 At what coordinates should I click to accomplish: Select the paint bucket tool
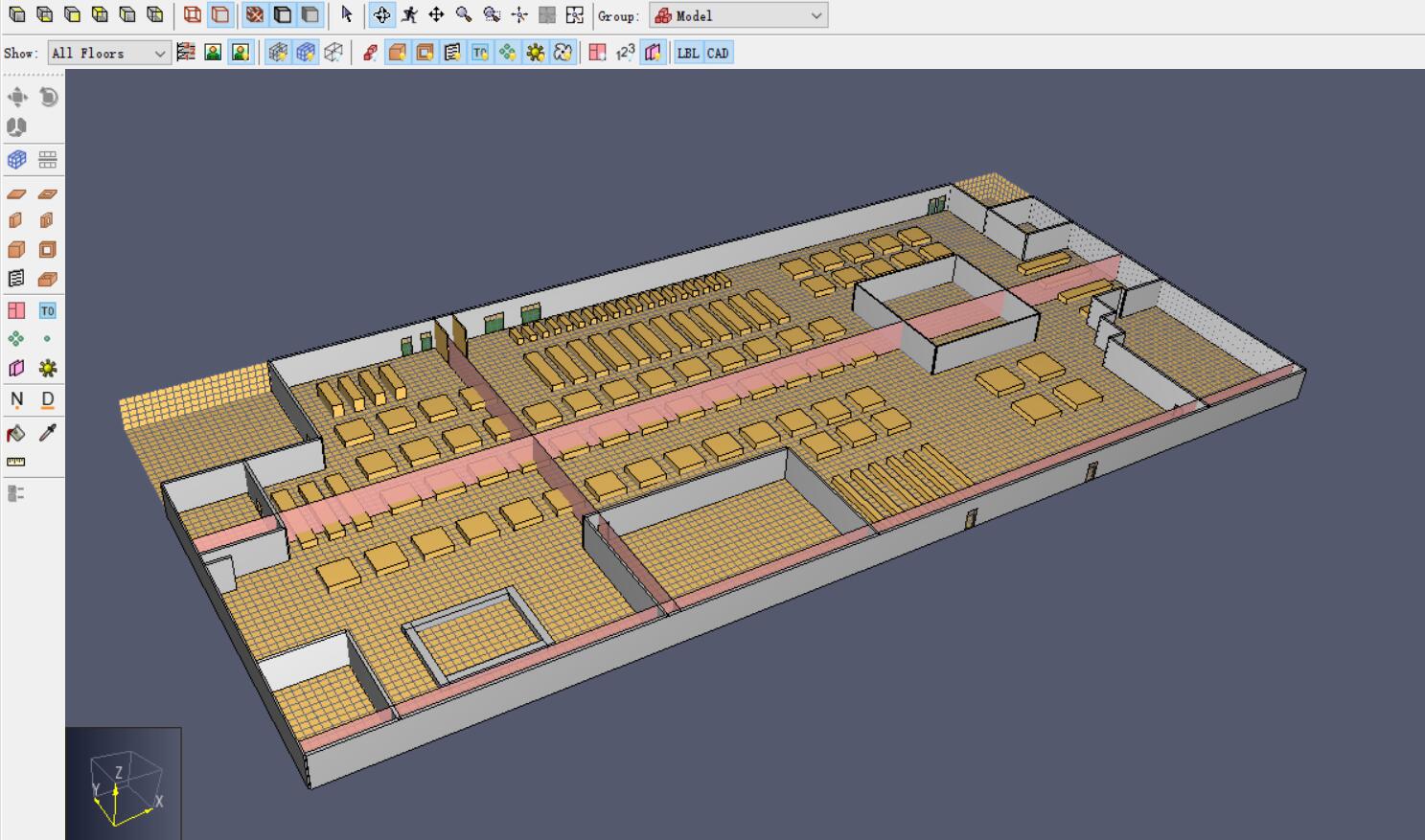tap(16, 433)
